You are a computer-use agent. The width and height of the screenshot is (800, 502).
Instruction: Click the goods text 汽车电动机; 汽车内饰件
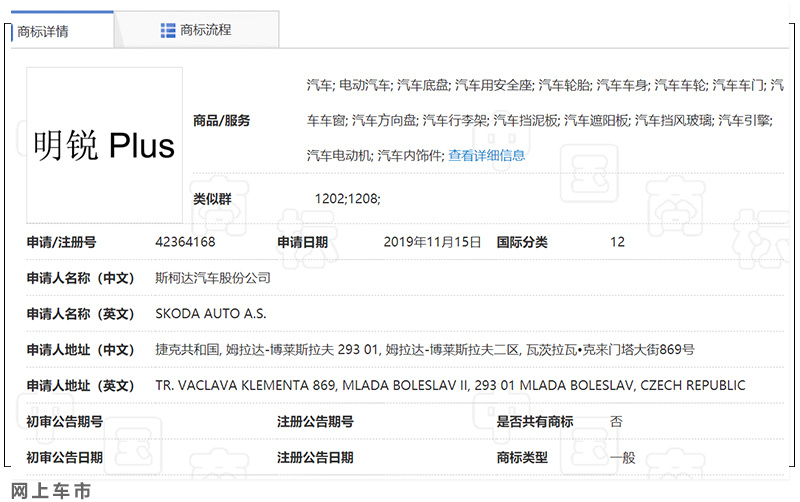click(x=376, y=156)
